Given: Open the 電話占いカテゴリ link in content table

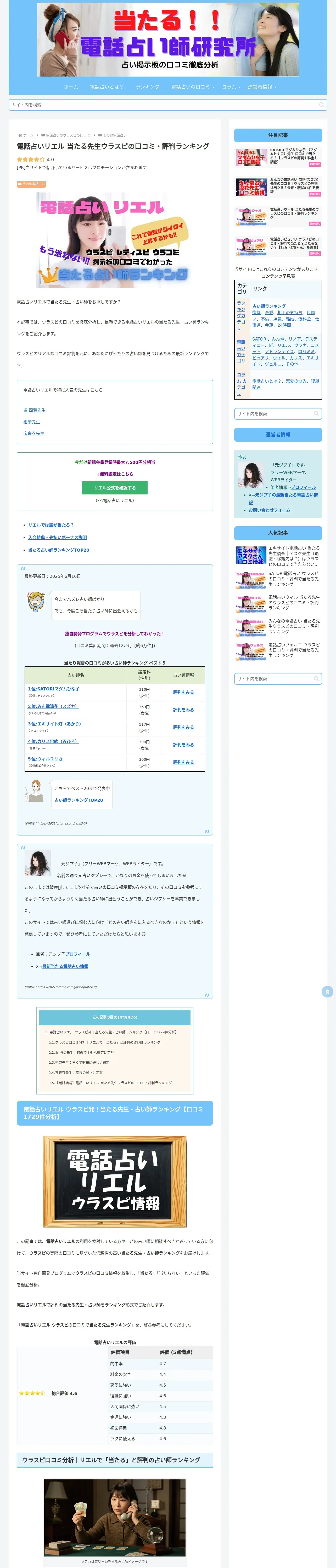Looking at the screenshot, I should pyautogui.click(x=241, y=351).
